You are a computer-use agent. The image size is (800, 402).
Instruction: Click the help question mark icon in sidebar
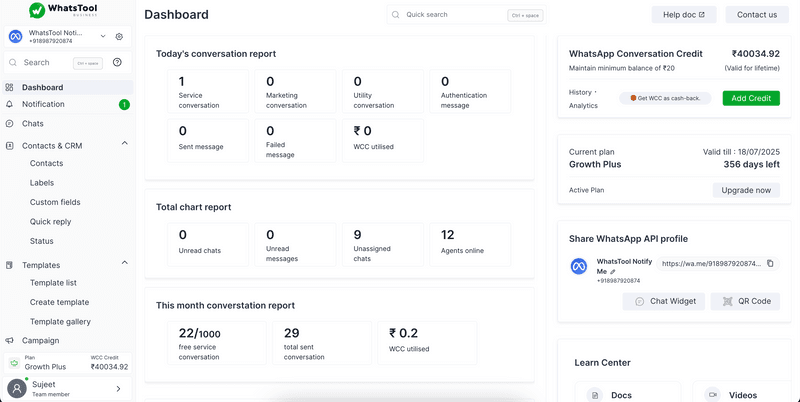coord(117,63)
